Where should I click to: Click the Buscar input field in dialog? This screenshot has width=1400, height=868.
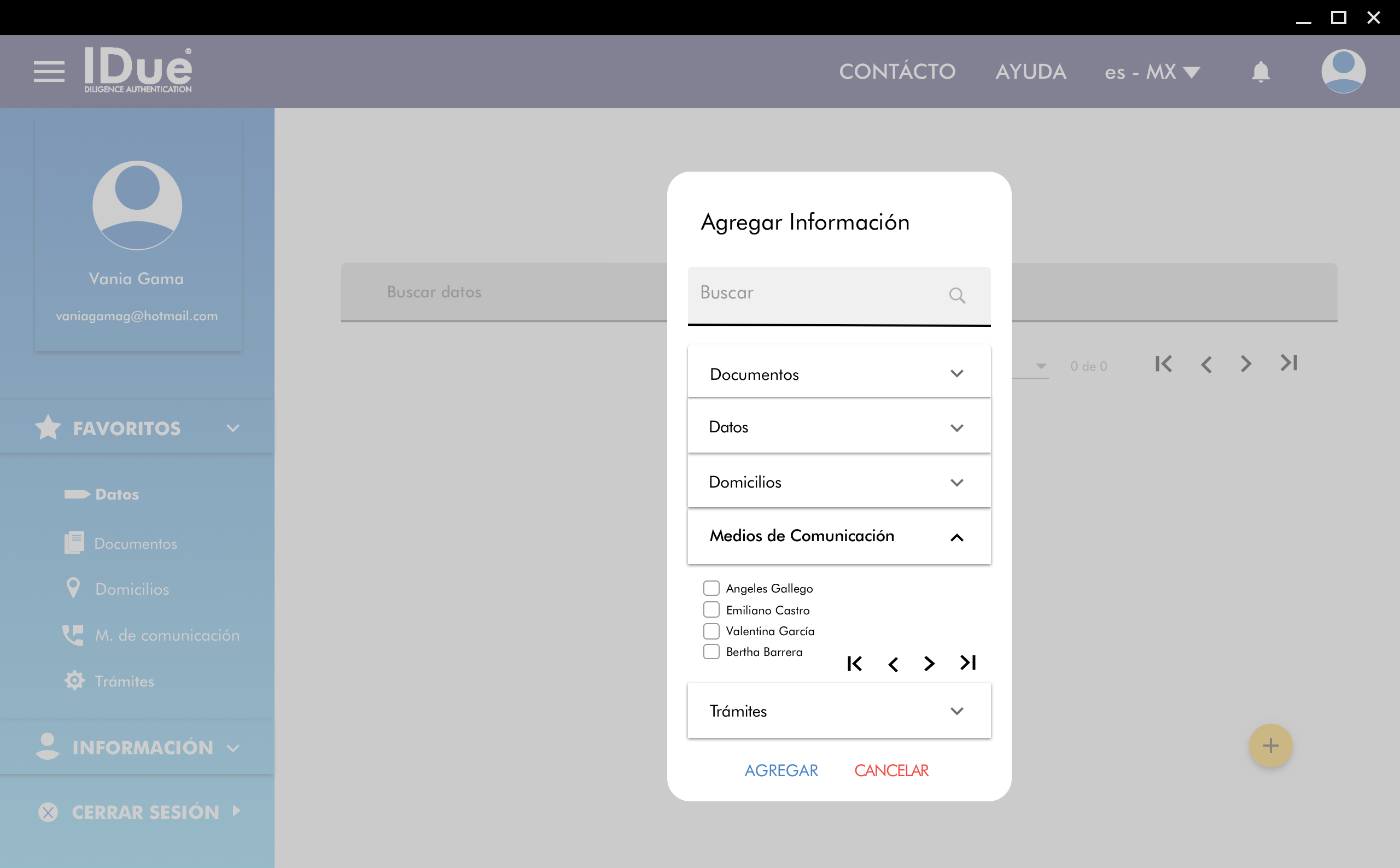[x=815, y=294]
